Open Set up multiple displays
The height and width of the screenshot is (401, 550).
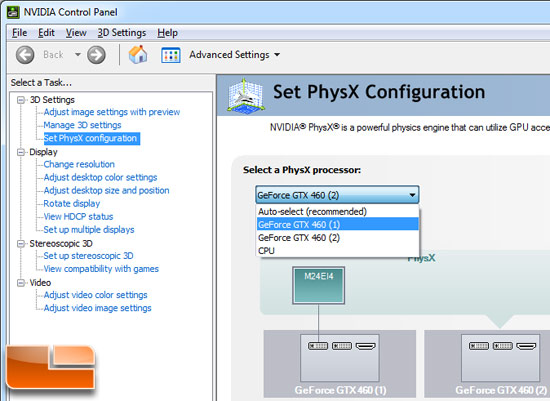click(89, 229)
